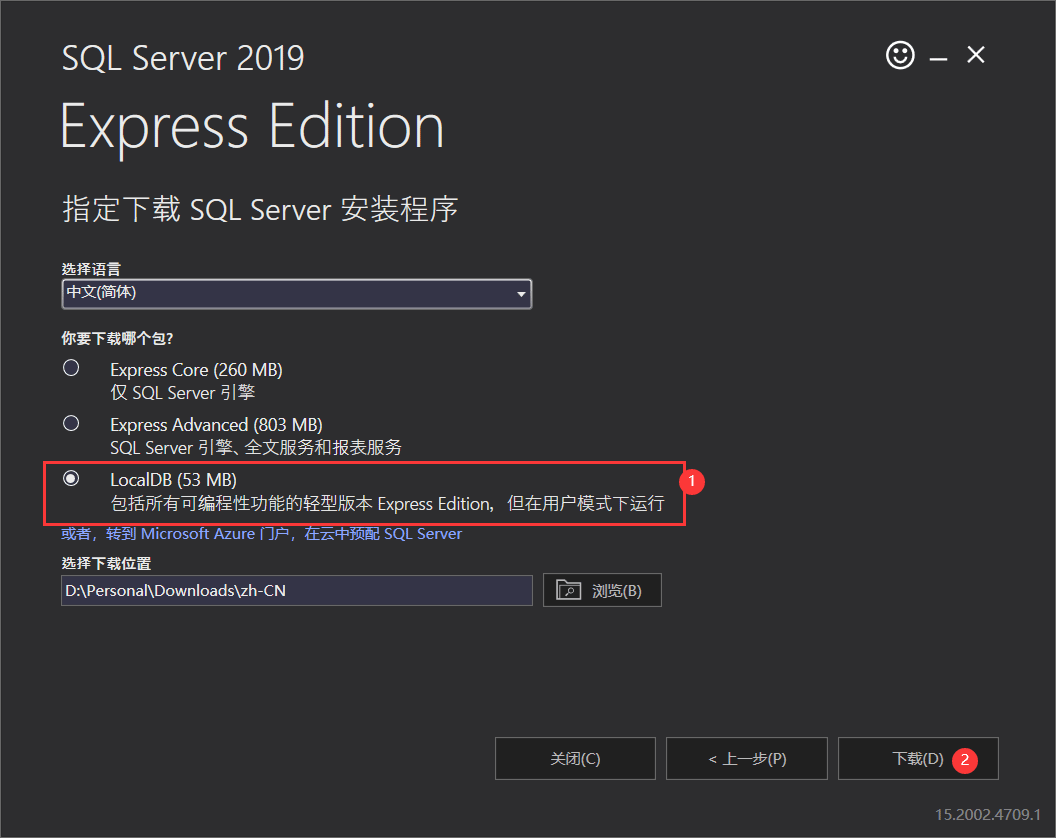Click the 关闭(C) button
Viewport: 1056px width, 838px height.
575,759
